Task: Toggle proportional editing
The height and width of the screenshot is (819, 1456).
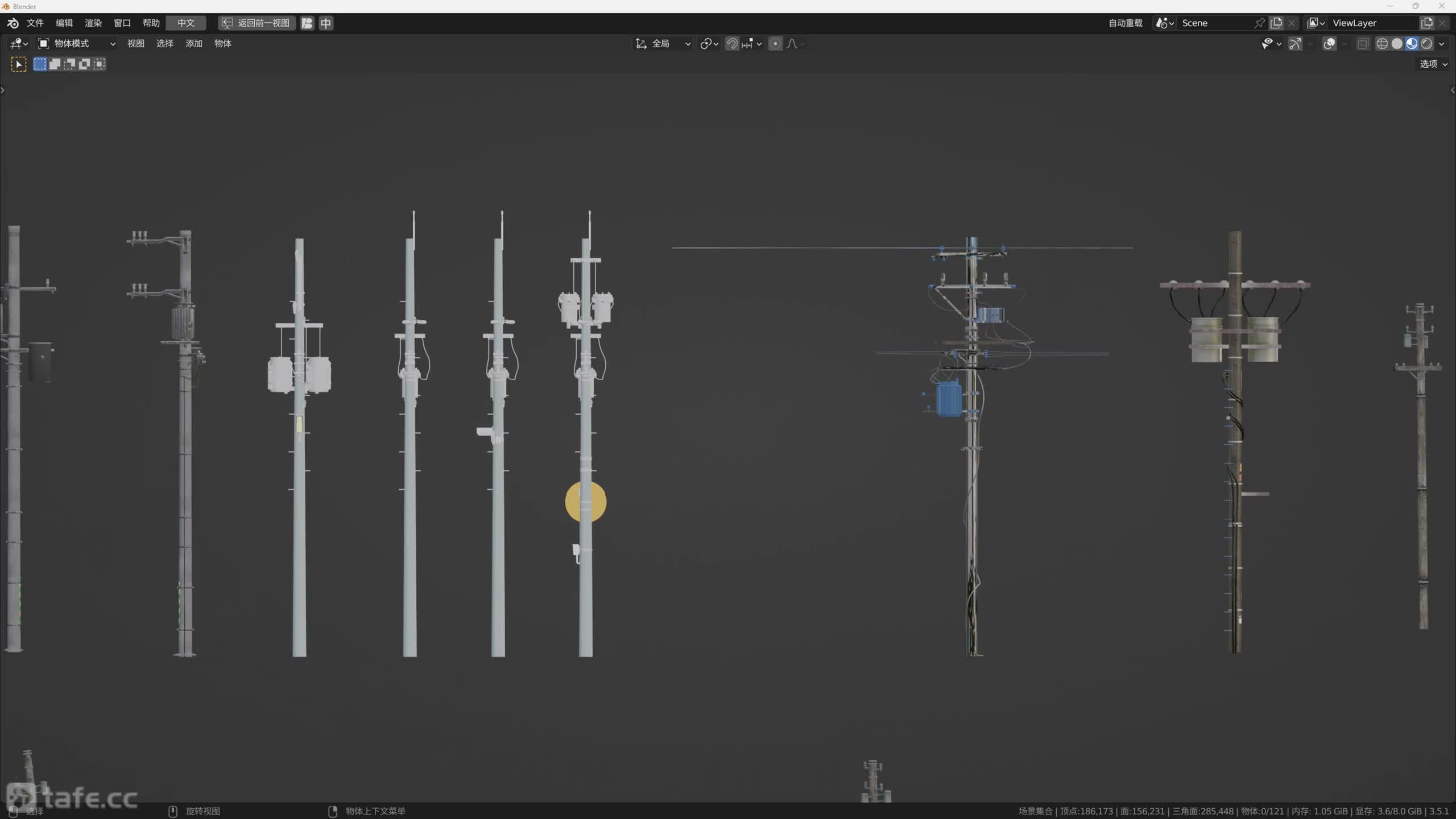Action: tap(775, 43)
